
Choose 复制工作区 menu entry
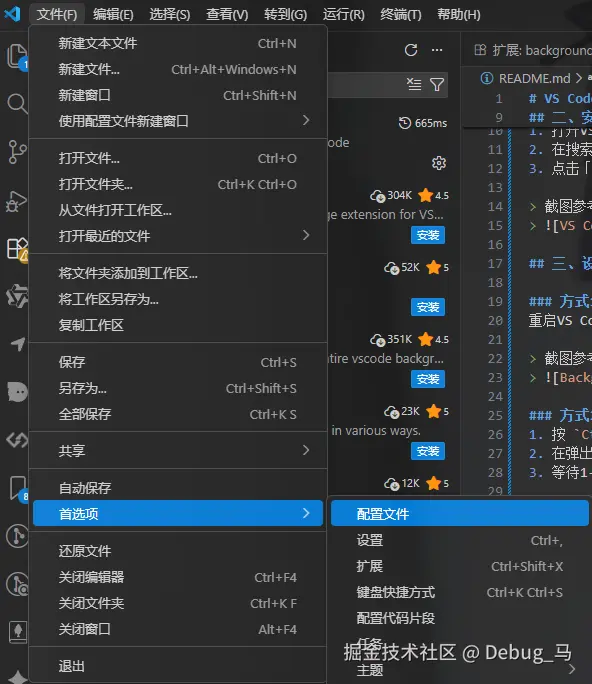pyautogui.click(x=178, y=325)
